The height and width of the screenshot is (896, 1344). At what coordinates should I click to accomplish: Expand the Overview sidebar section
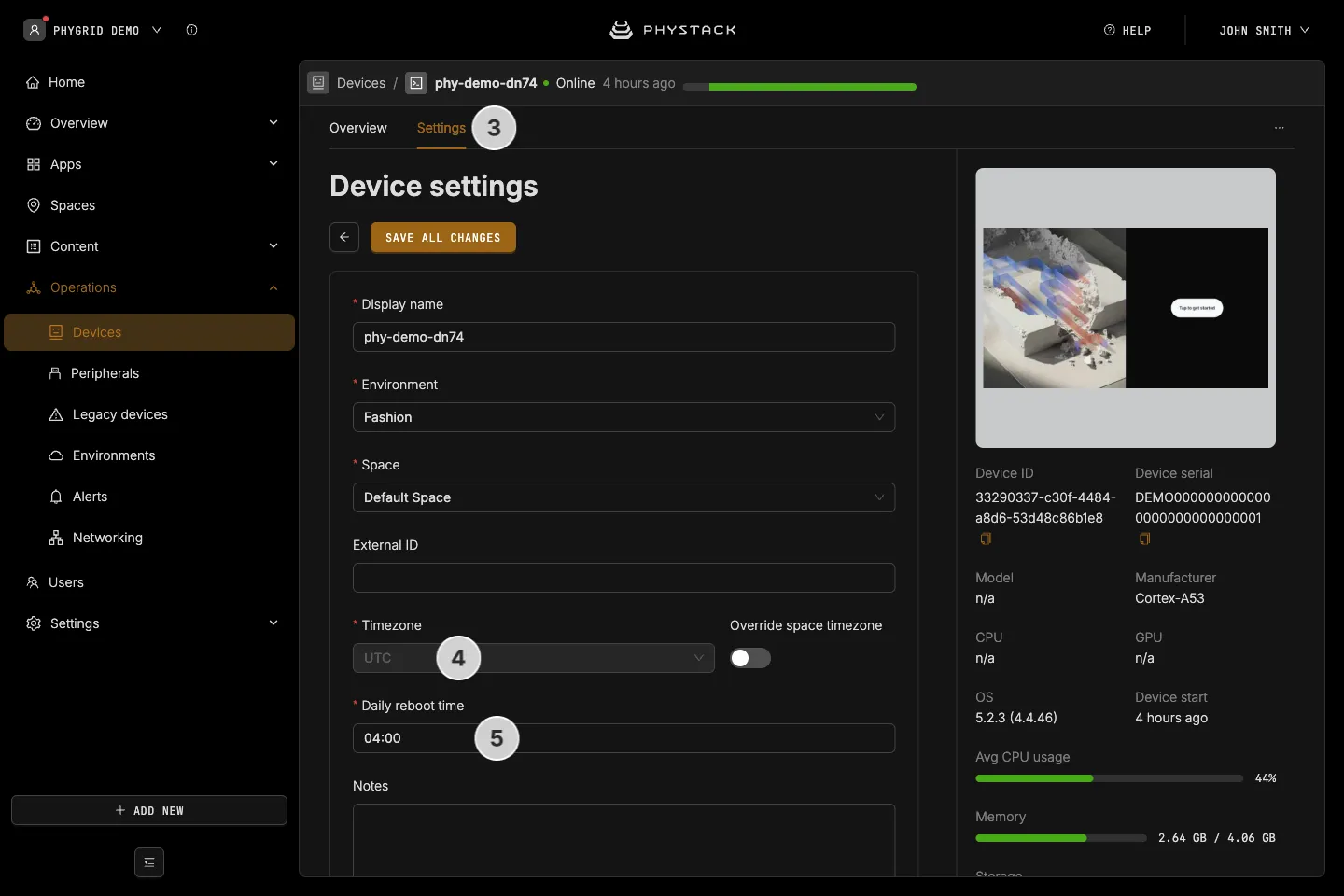click(273, 123)
